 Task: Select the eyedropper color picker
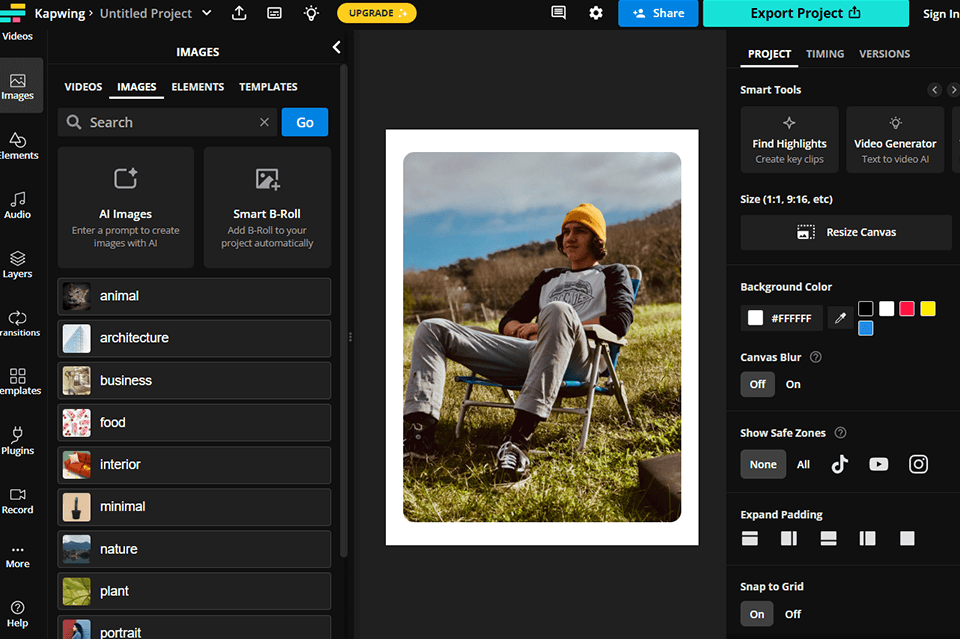pyautogui.click(x=840, y=318)
